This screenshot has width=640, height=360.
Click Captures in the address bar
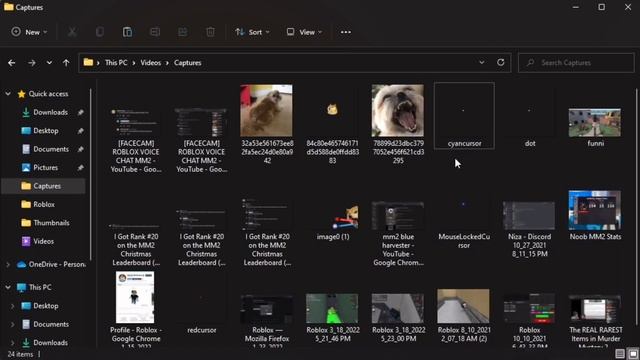(188, 63)
